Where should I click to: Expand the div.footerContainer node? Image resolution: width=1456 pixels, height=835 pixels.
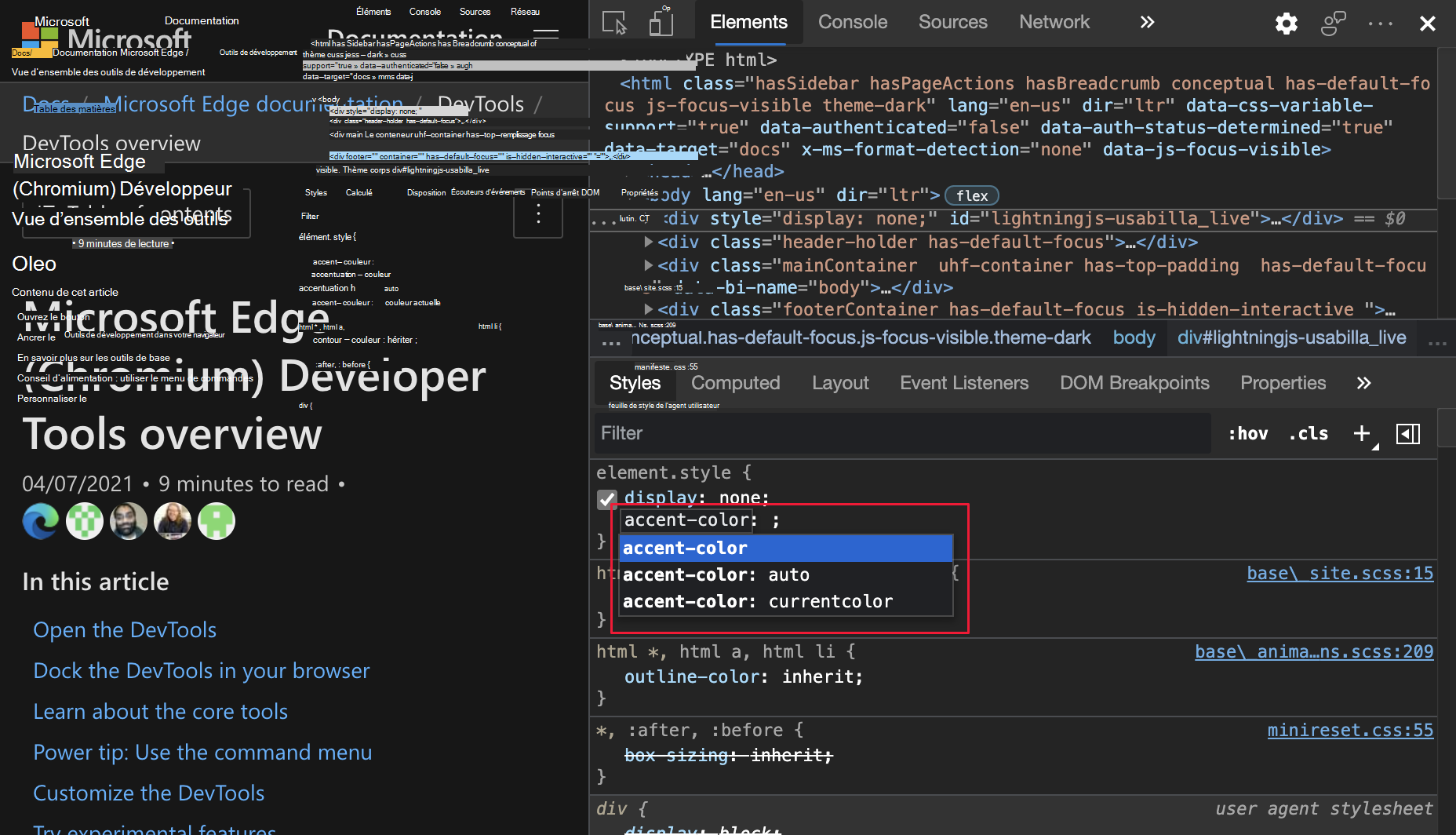pos(649,309)
